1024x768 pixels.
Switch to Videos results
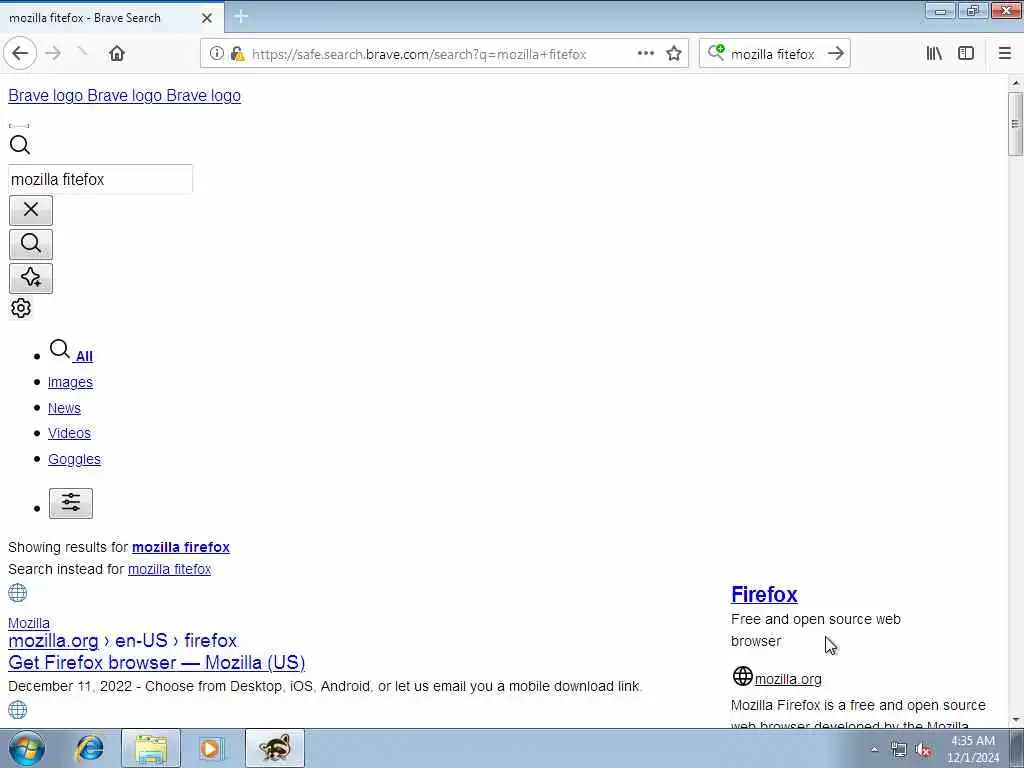(x=69, y=433)
